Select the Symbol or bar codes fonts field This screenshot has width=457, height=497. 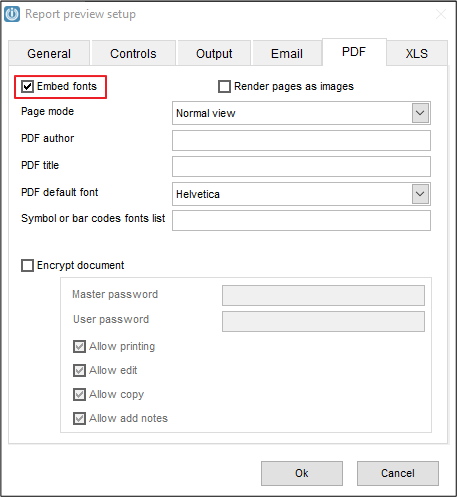[301, 220]
